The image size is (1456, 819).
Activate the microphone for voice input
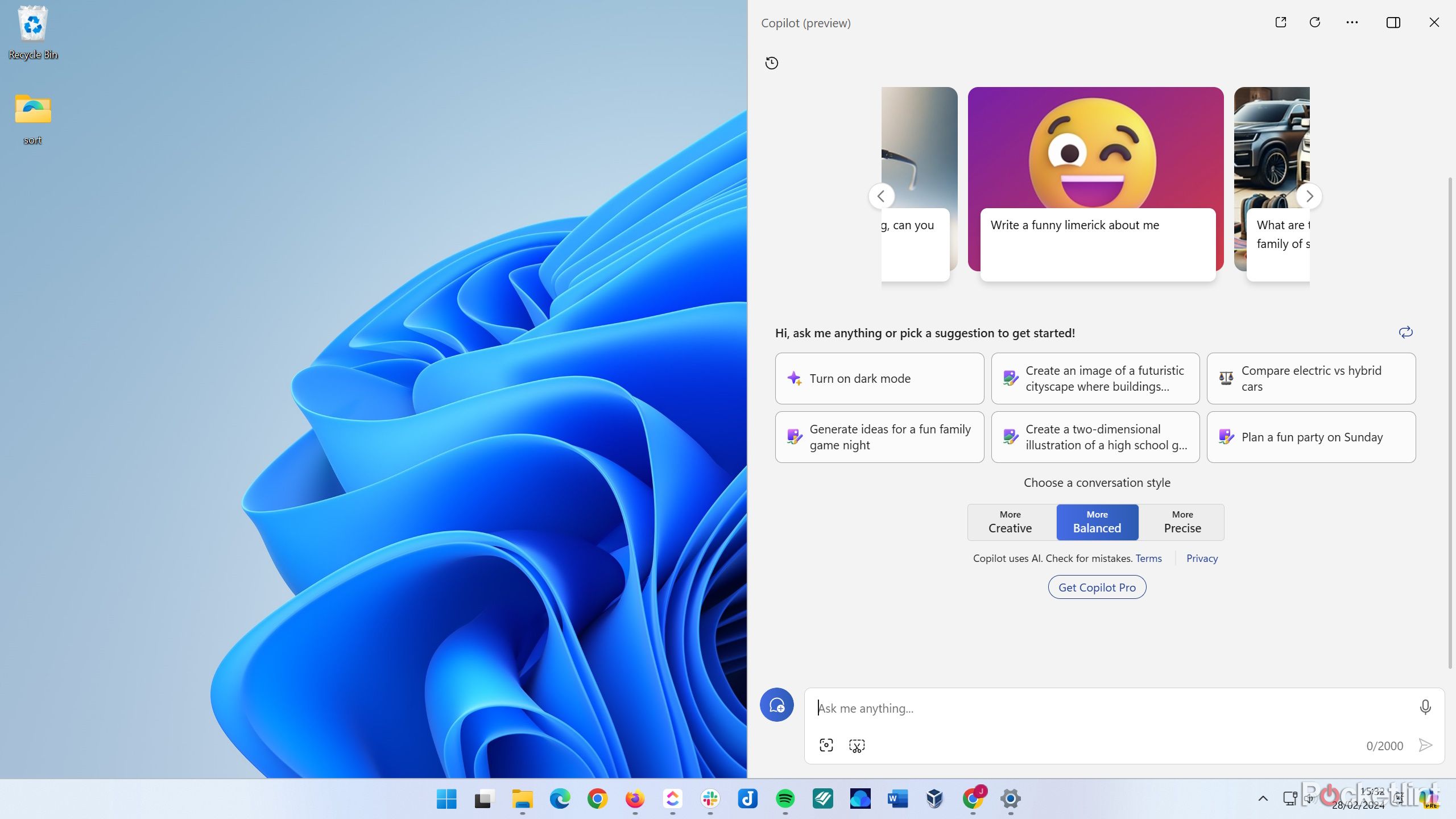coord(1425,707)
